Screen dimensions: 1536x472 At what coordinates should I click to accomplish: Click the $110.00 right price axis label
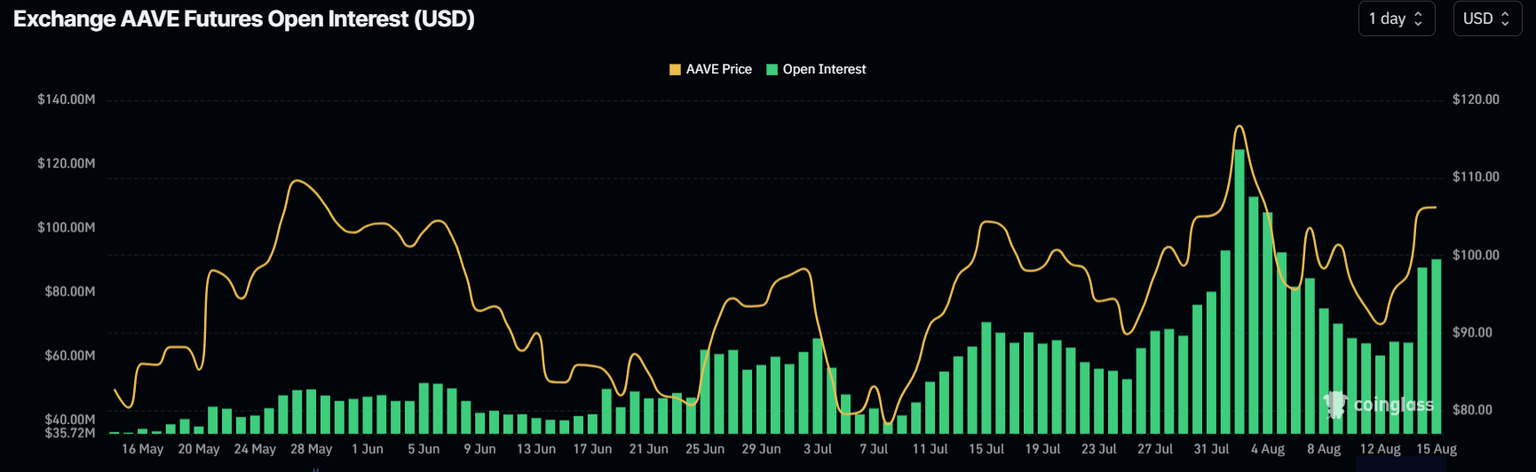click(1475, 177)
